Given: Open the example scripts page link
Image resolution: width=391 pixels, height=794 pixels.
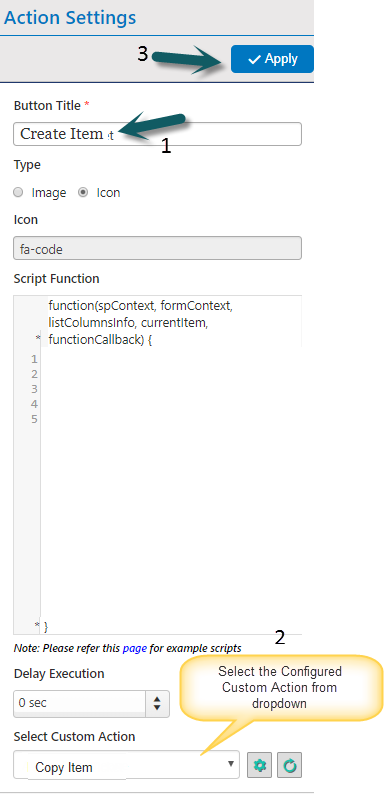Looking at the screenshot, I should [135, 648].
